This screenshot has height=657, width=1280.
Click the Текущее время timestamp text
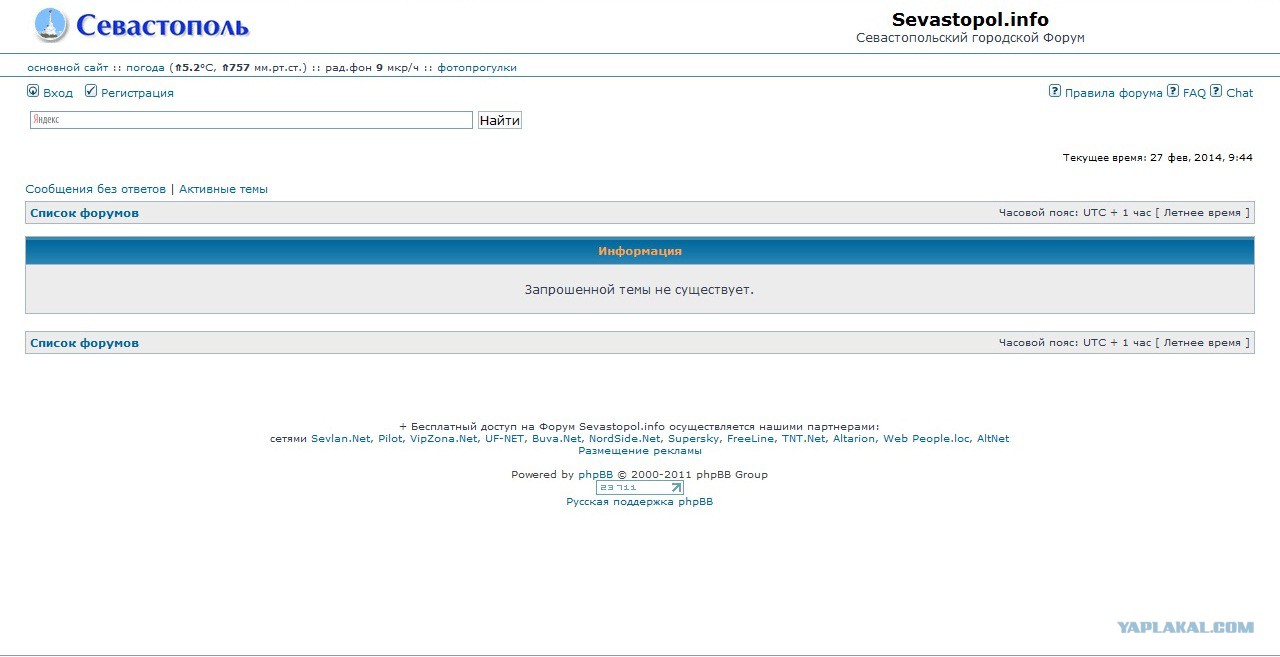coord(1157,158)
